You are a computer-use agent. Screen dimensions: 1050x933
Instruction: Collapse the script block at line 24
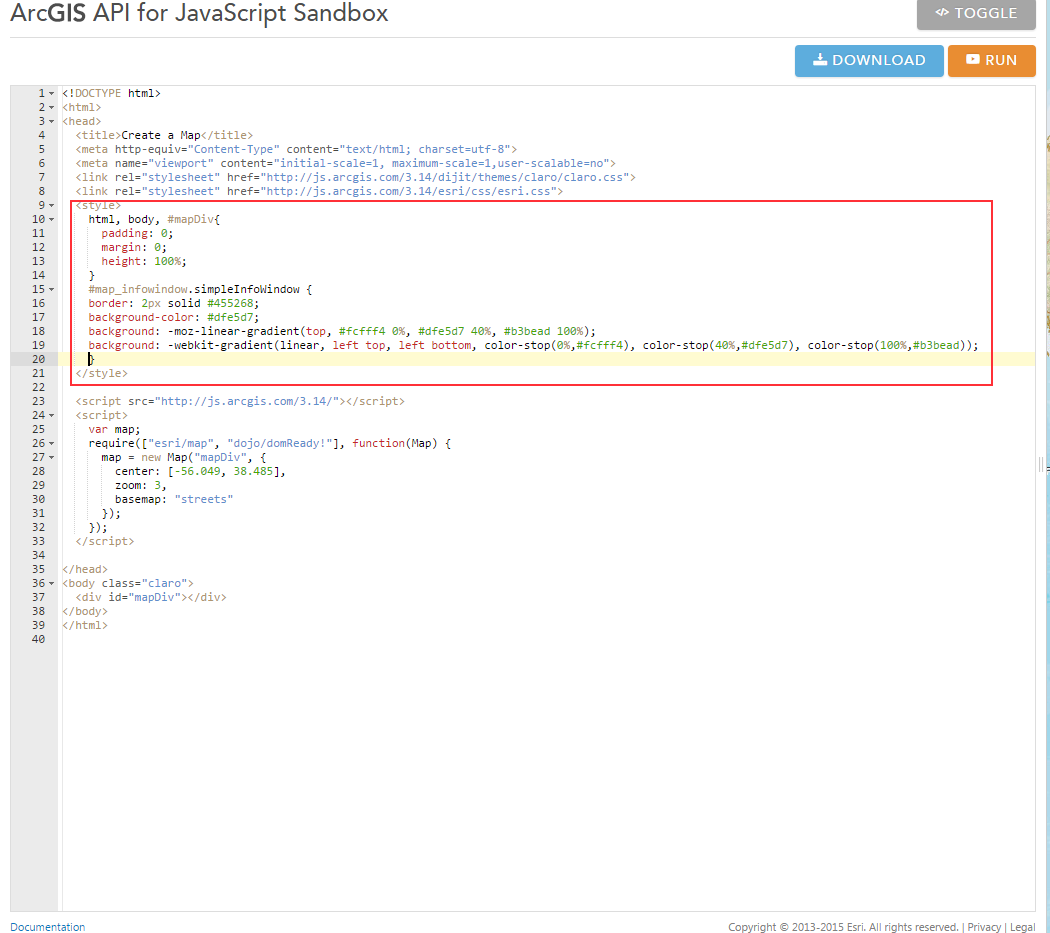(x=52, y=416)
